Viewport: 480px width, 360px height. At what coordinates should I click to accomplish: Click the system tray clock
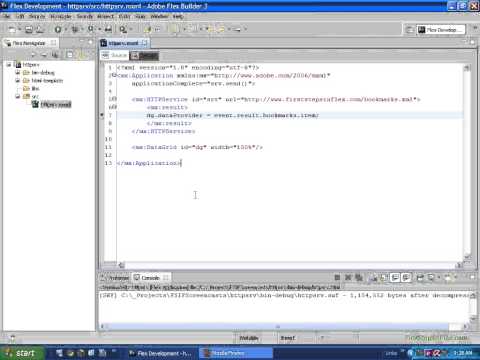[x=463, y=353]
